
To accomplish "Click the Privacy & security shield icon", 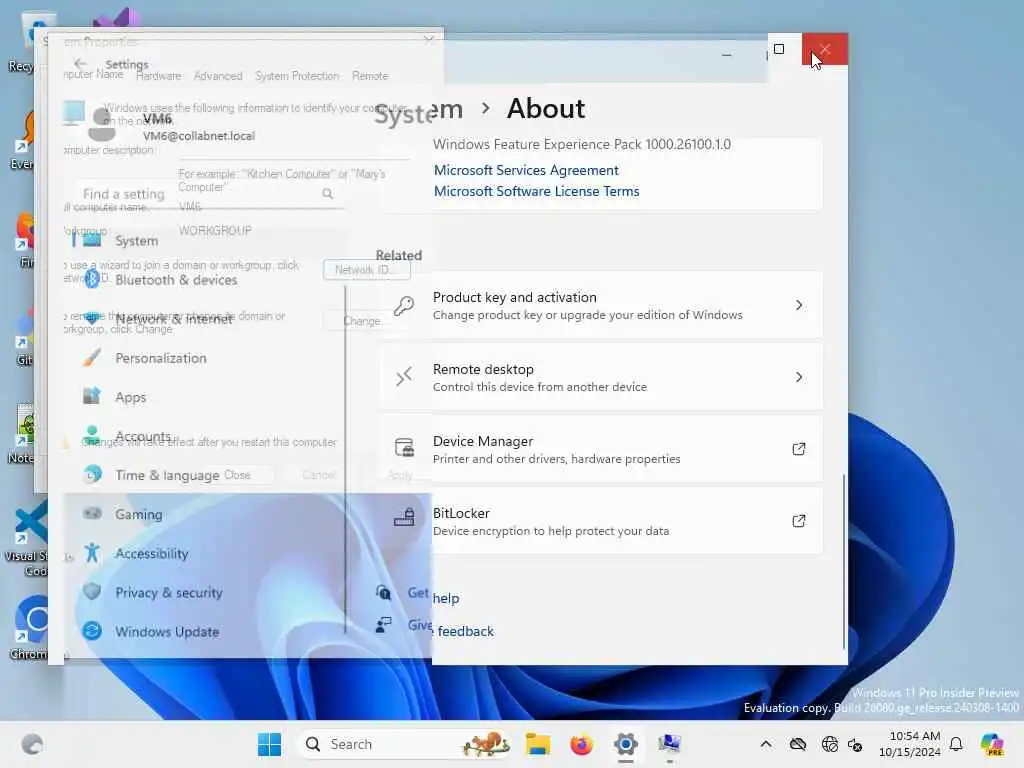I will click(92, 592).
